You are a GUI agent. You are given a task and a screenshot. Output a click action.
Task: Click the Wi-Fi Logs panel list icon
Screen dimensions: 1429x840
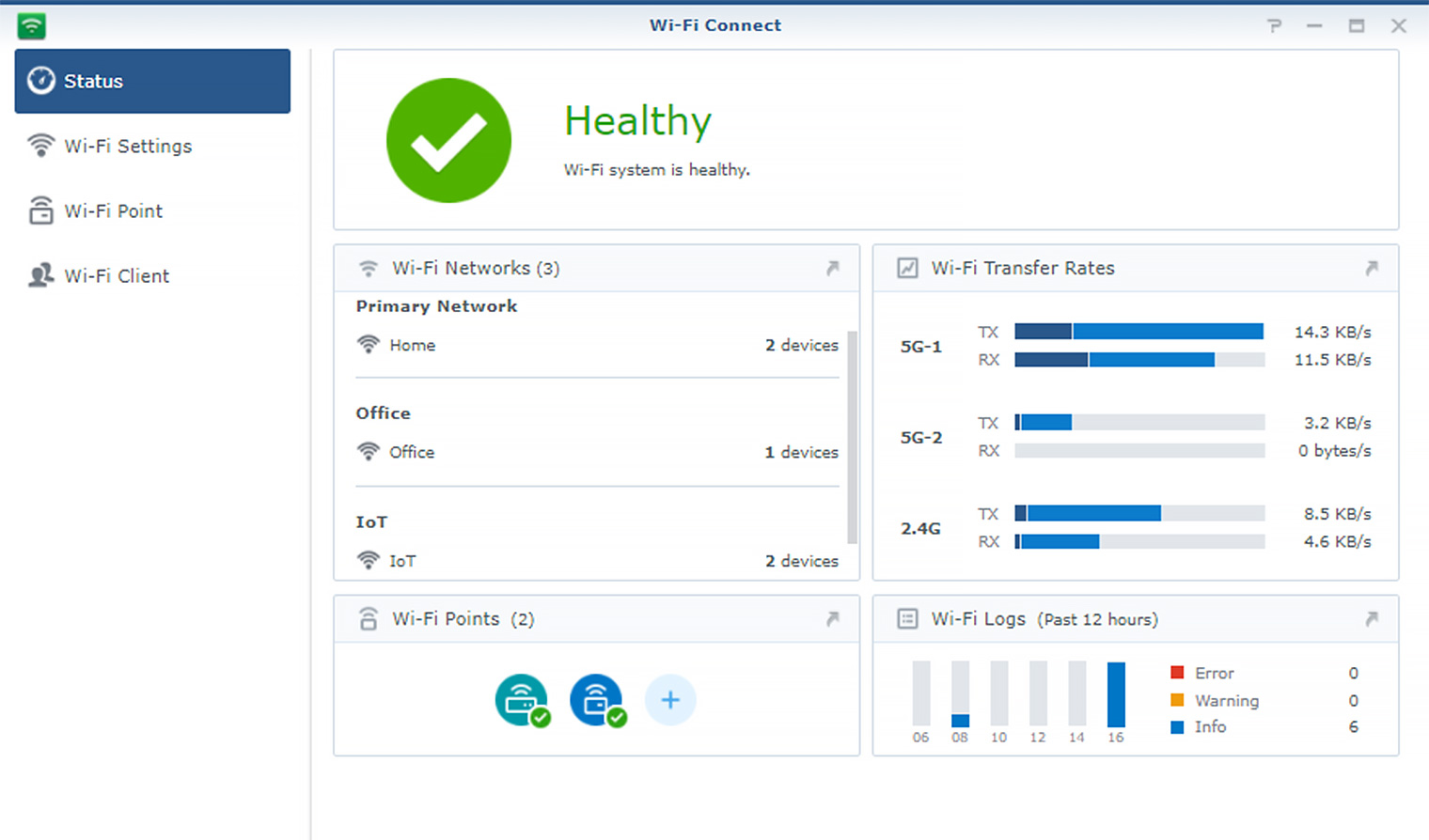[x=907, y=619]
